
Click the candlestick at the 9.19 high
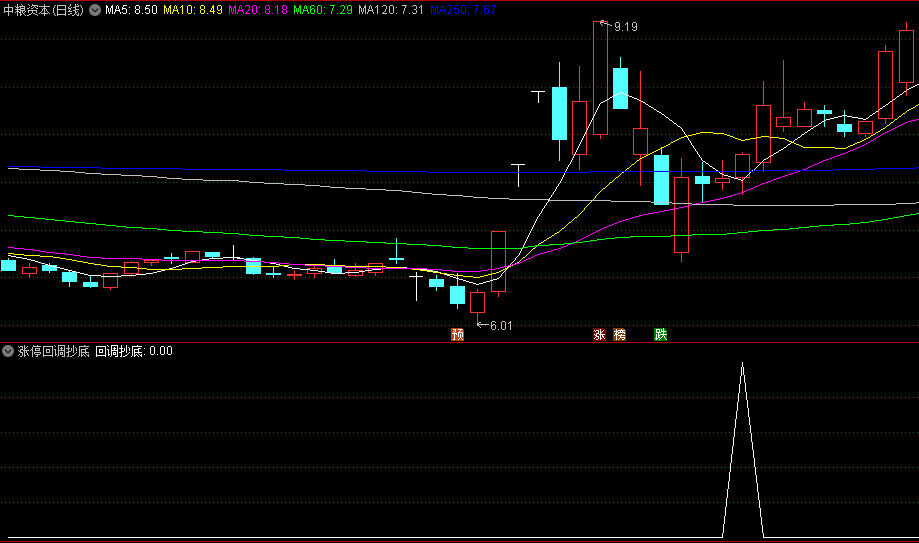coord(600,79)
